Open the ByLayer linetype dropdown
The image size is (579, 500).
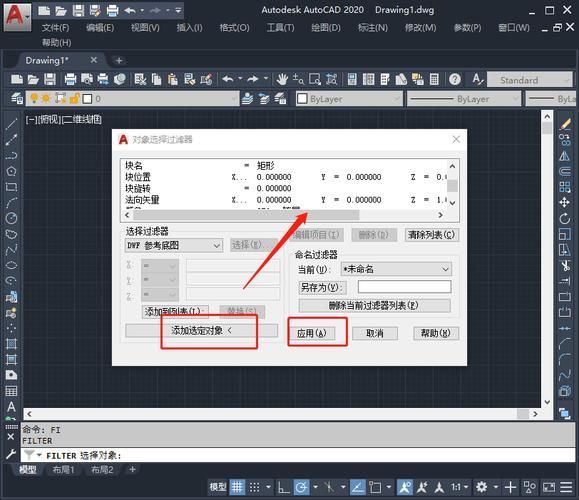coord(464,99)
